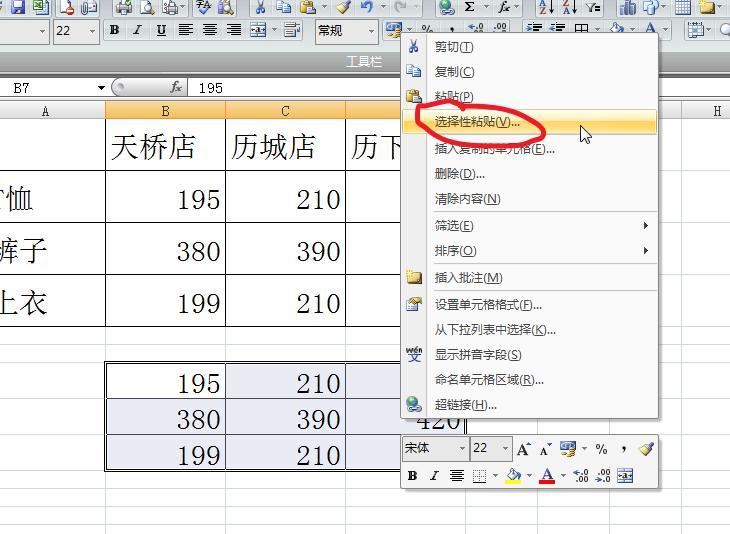Viewport: 730px width, 534px height.
Task: Click the cell containing 天桥店
Action: tap(165, 145)
